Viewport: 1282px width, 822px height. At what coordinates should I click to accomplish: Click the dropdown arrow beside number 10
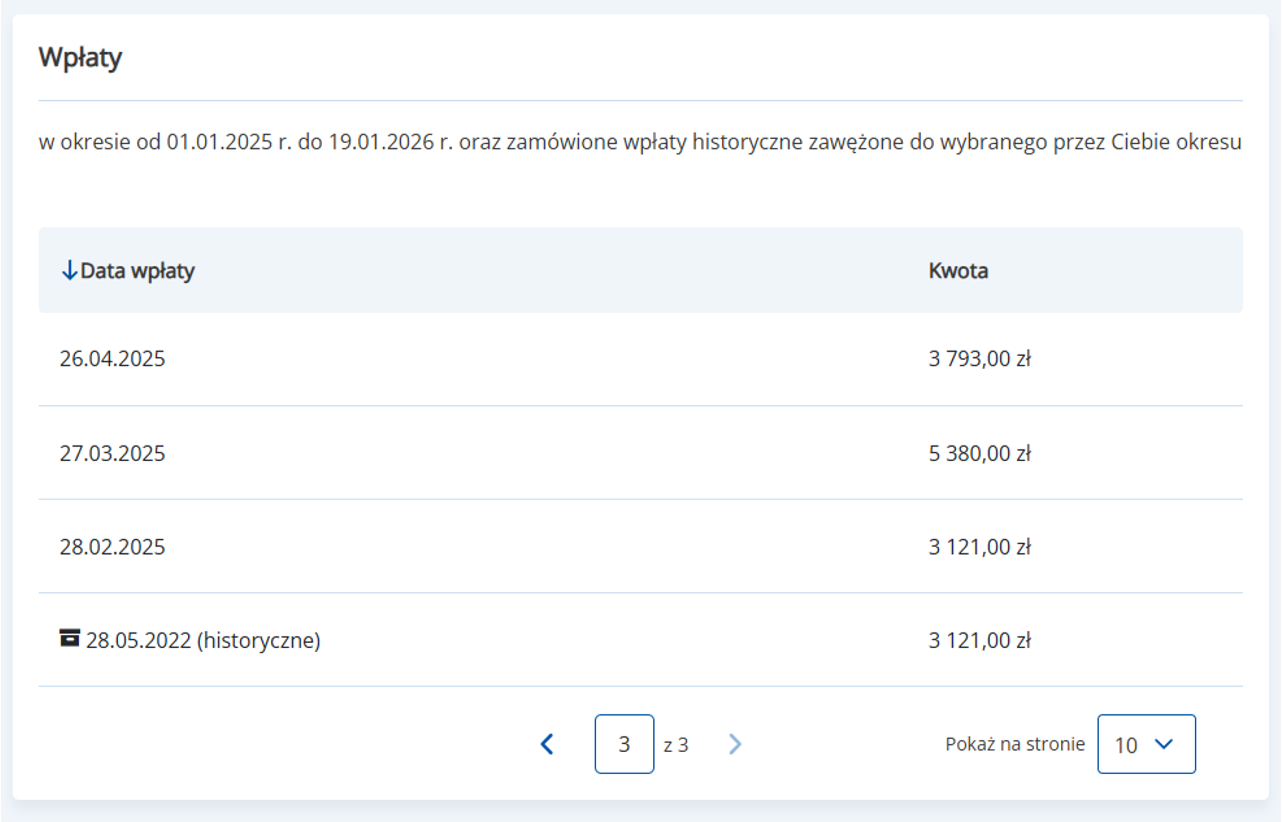[x=1163, y=744]
